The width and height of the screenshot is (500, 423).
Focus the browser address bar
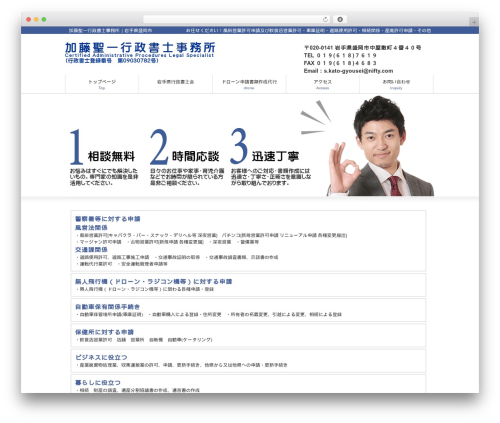pos(236,20)
